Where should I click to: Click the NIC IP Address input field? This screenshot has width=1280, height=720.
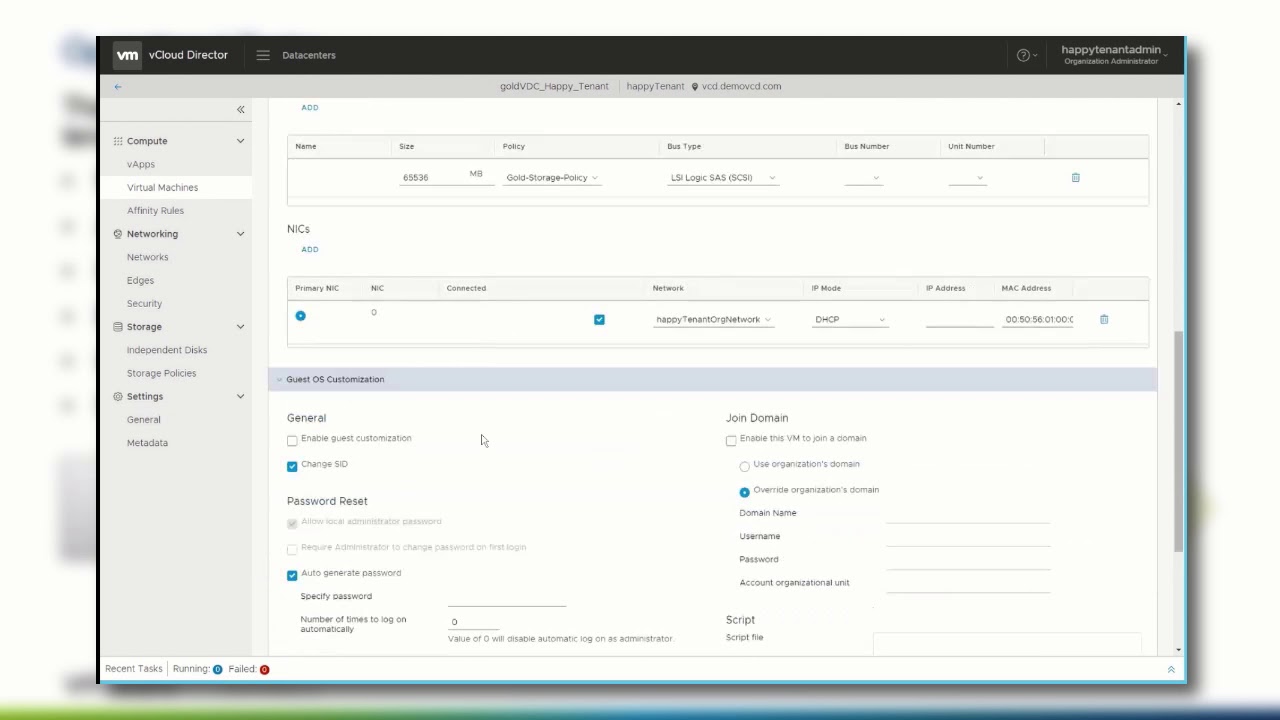coord(959,320)
